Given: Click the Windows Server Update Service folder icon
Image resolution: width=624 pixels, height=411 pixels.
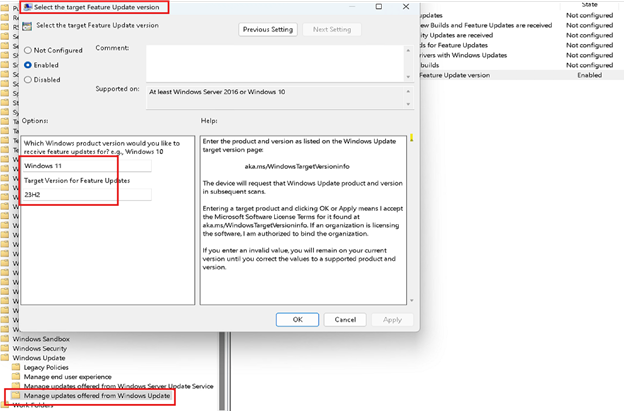Looking at the screenshot, I should coord(15,386).
